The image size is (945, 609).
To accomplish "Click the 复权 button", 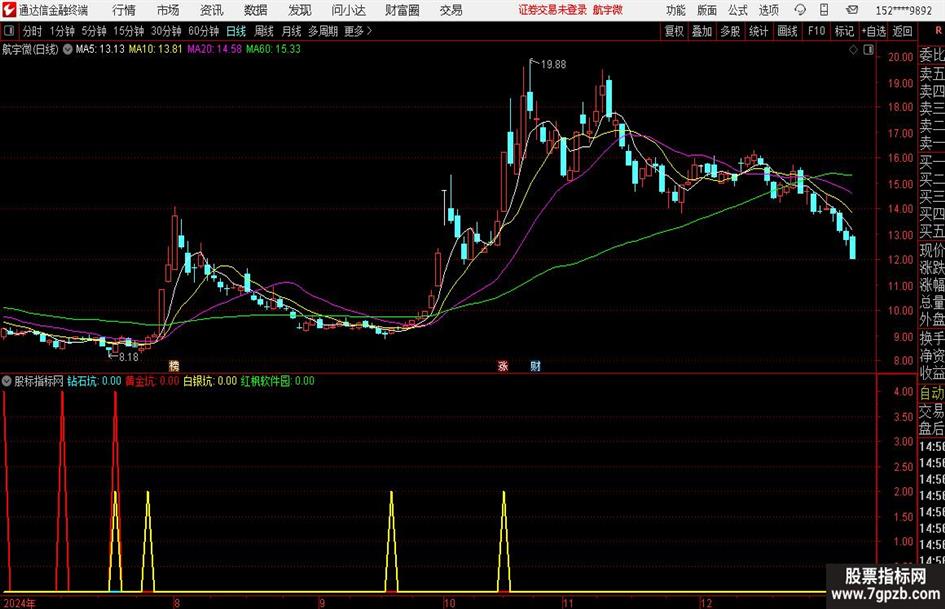I will coord(674,31).
